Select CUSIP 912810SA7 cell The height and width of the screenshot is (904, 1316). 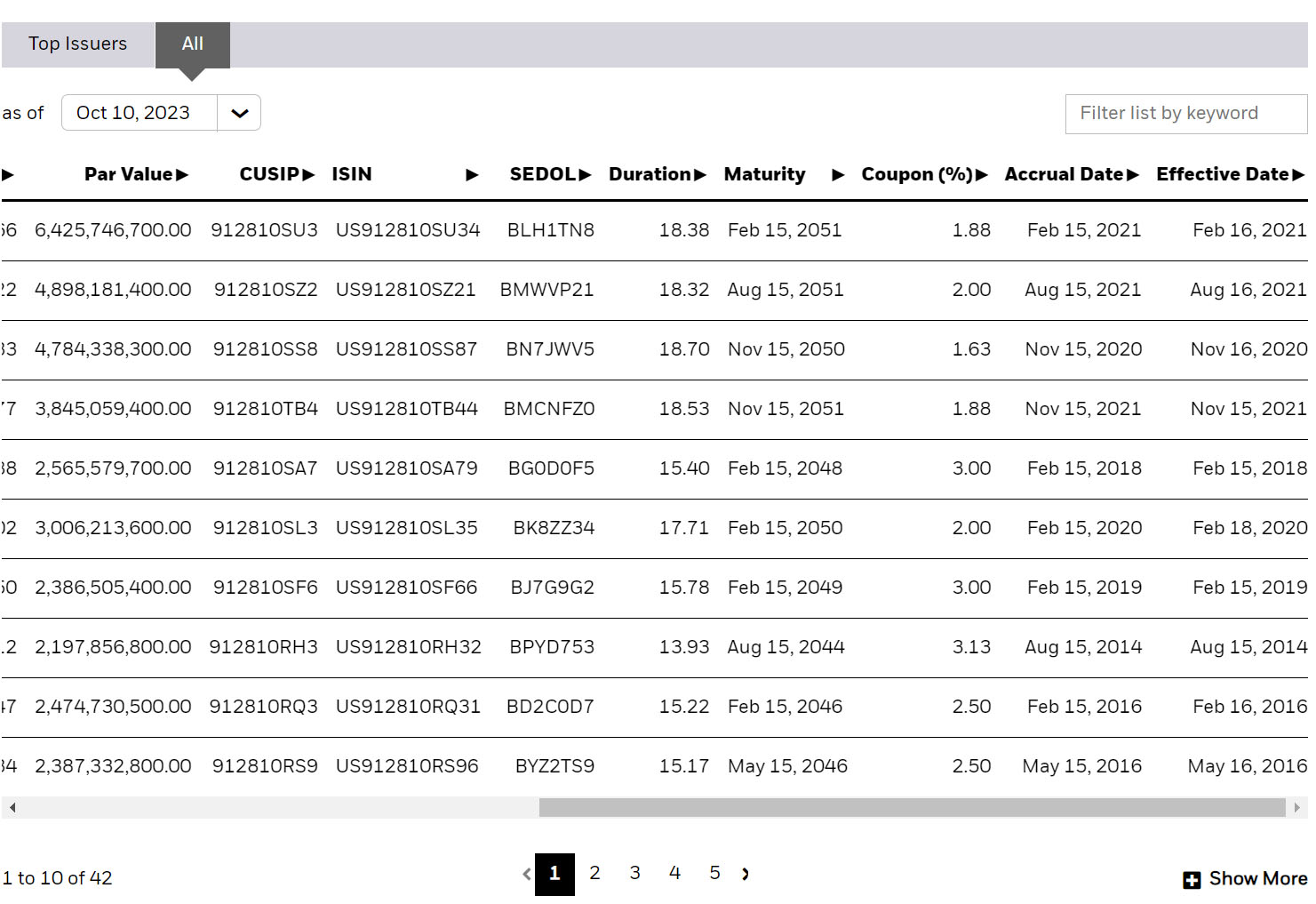[265, 468]
